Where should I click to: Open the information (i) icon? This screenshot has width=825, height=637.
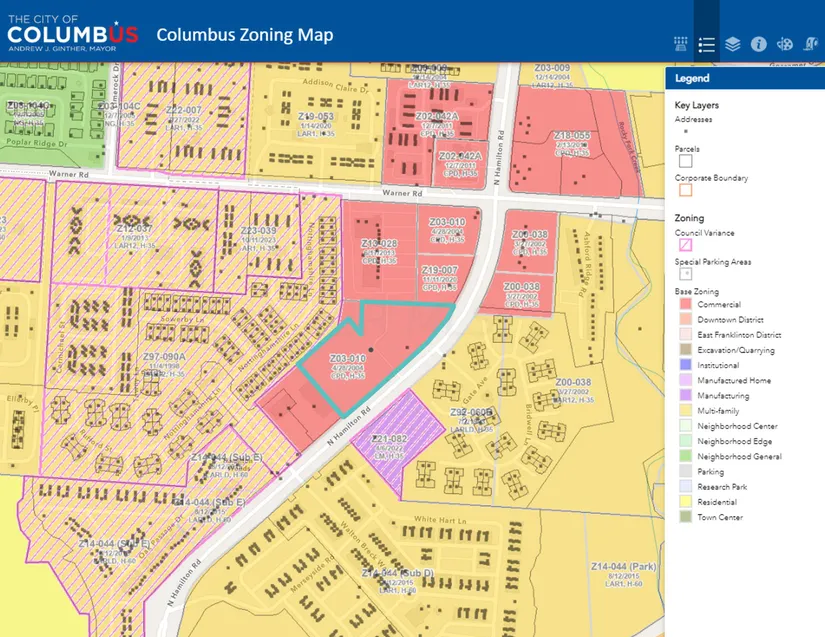[x=758, y=44]
